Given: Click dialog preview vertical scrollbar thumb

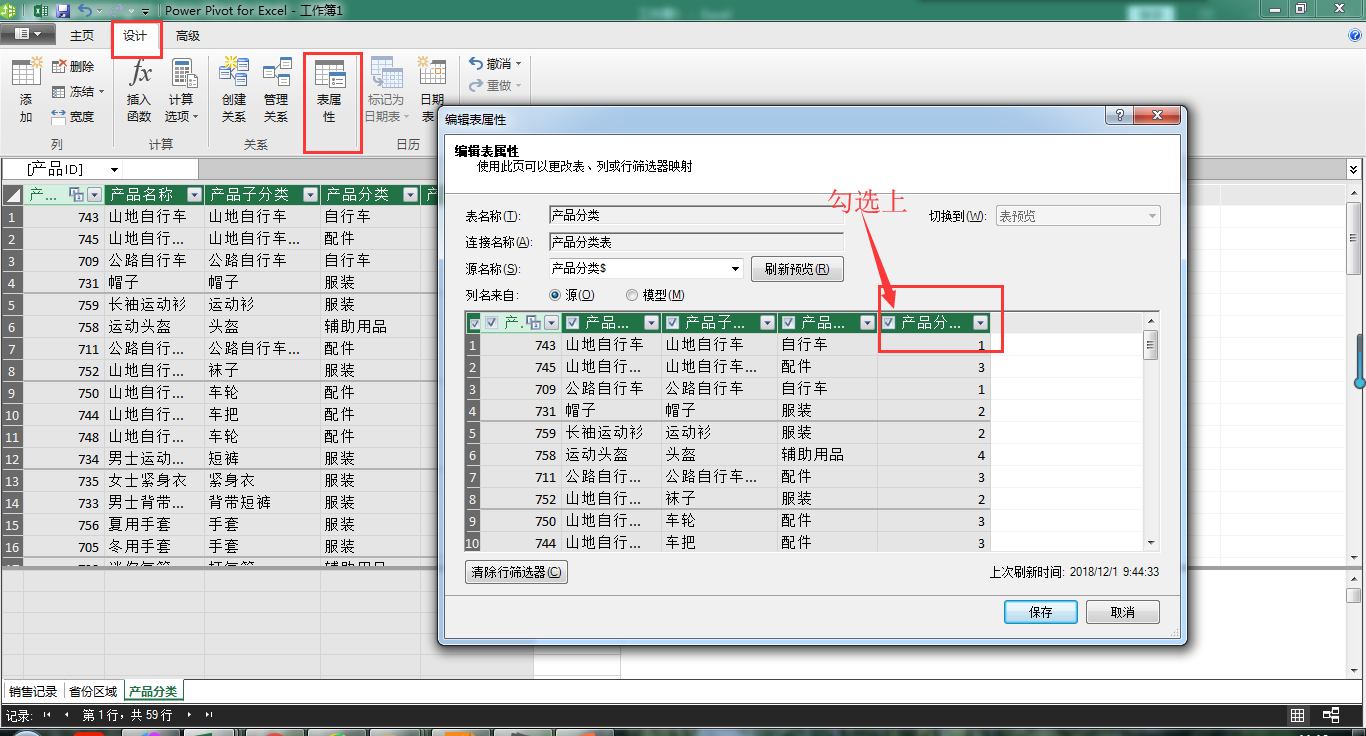Looking at the screenshot, I should click(x=1151, y=347).
